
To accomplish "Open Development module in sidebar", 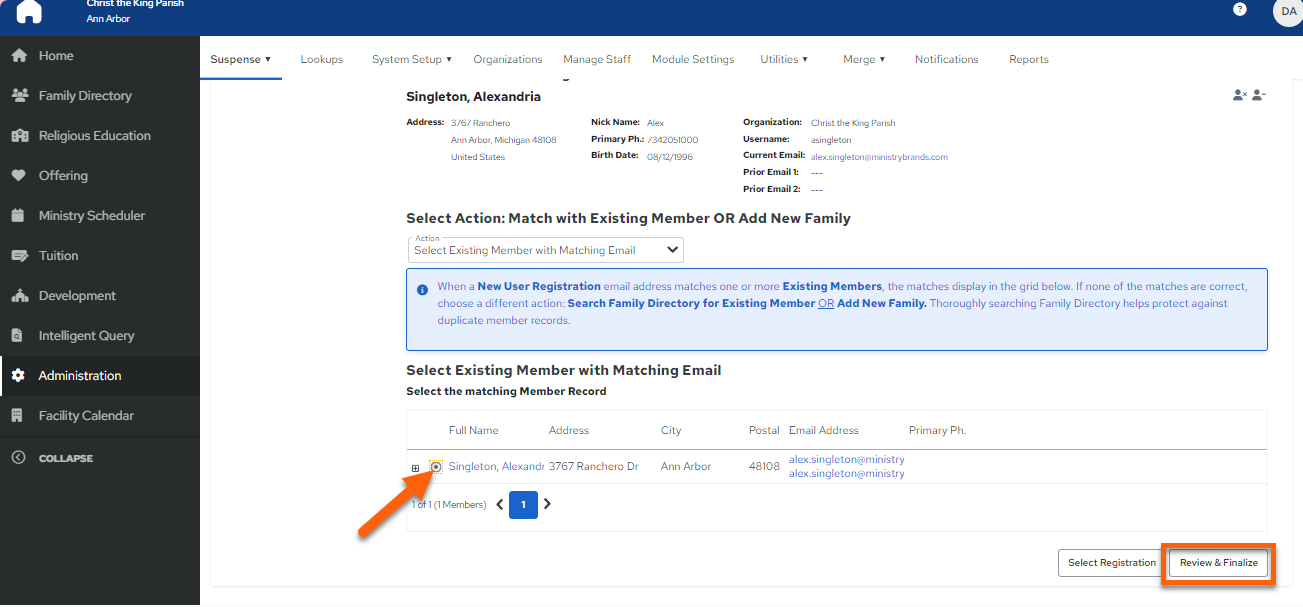I will tap(100, 296).
